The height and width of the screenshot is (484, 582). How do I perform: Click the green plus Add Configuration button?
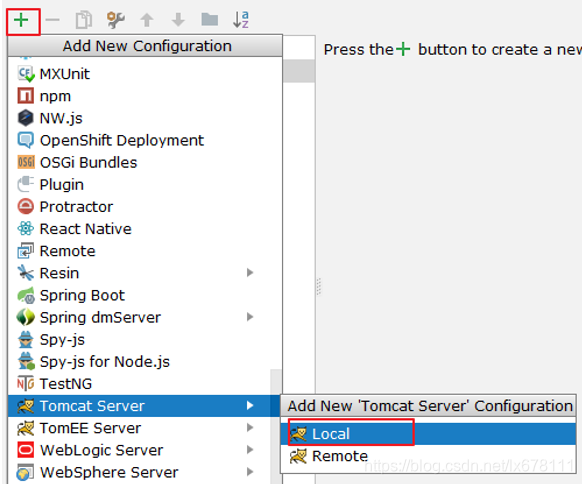click(x=21, y=20)
